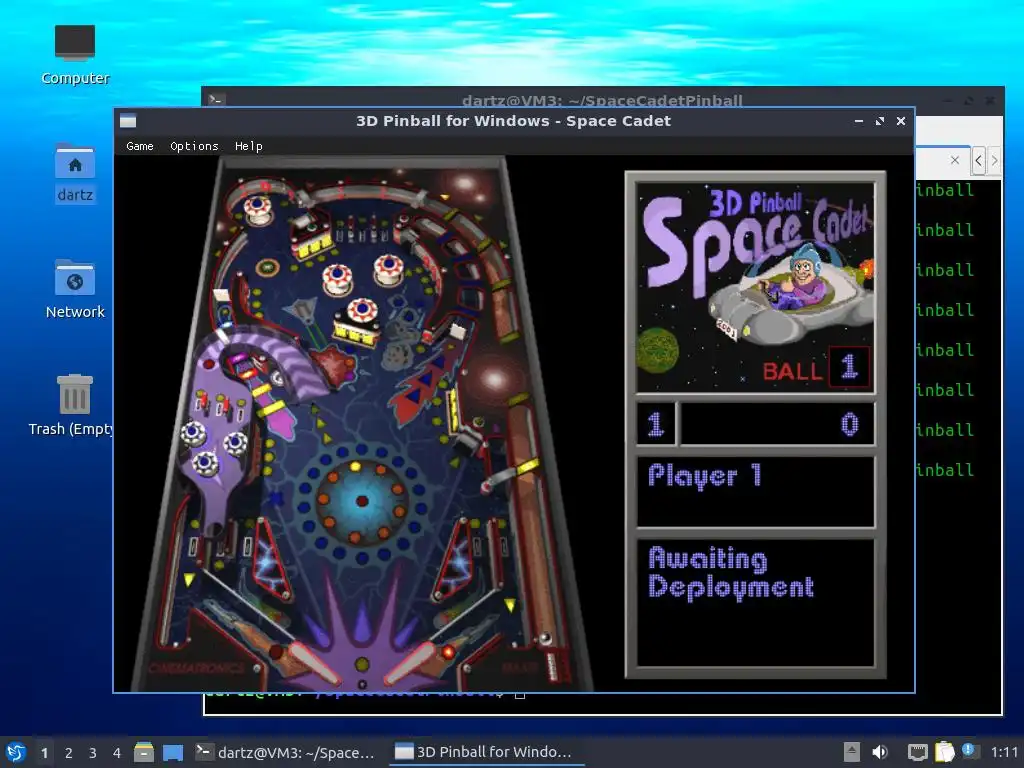Screen dimensions: 1024x768
Task: Switch to the dartz@VM3 terminal taskbar entry
Action: [x=285, y=752]
